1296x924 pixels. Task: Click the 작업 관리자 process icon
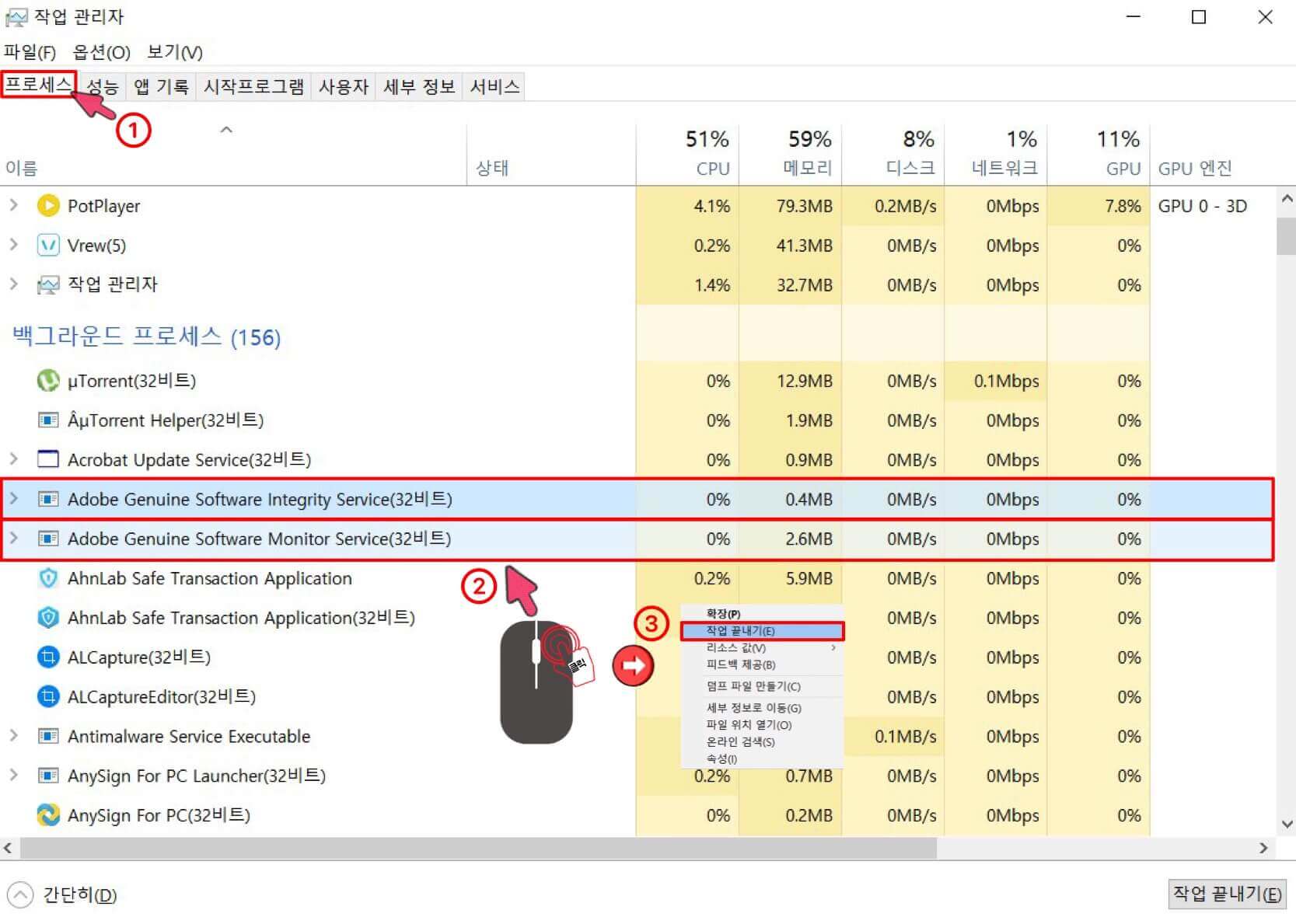pos(48,284)
